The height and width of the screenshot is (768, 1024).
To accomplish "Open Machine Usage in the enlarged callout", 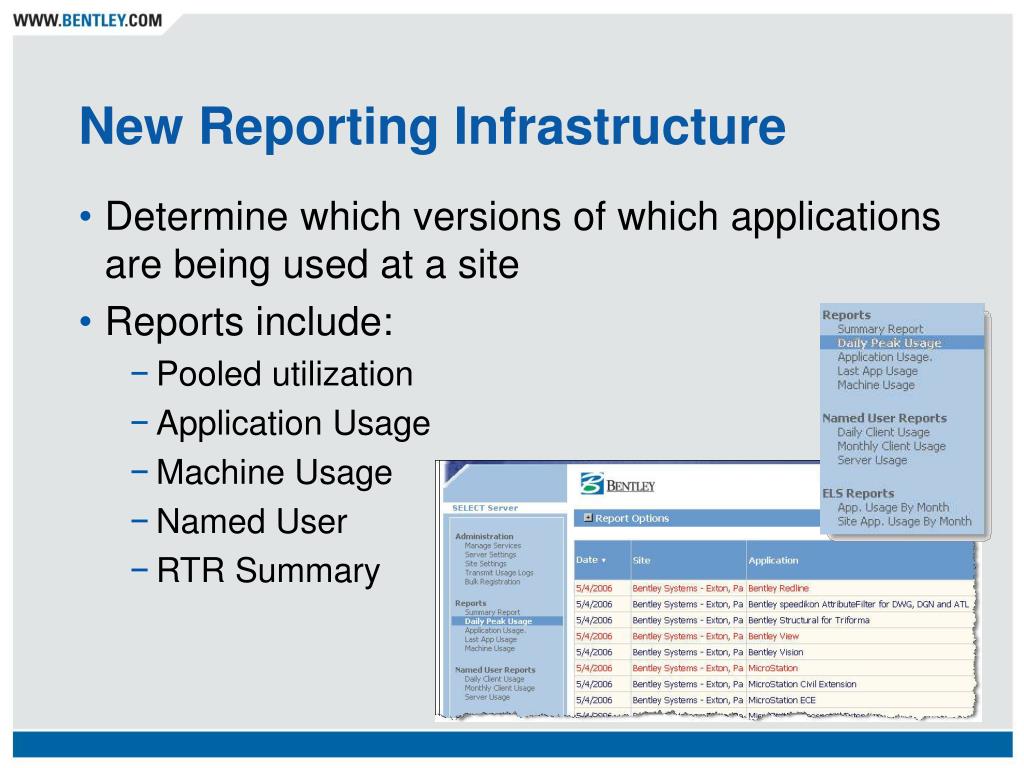I will [876, 385].
